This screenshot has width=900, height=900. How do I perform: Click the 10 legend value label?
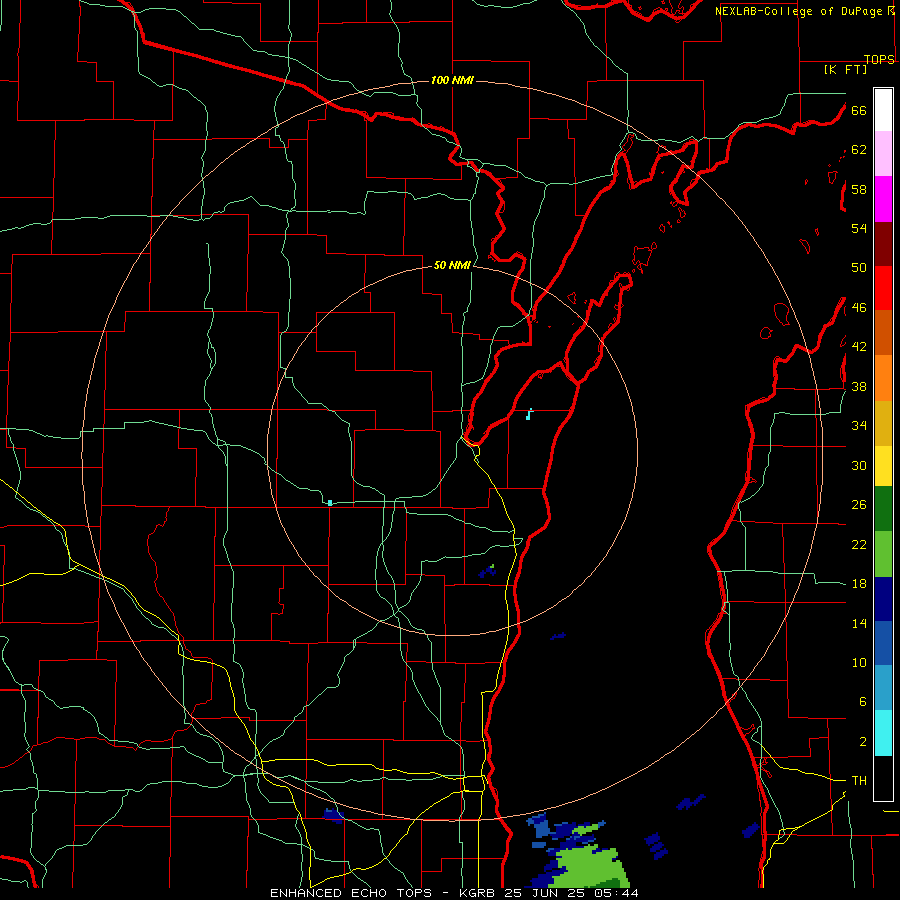(859, 662)
